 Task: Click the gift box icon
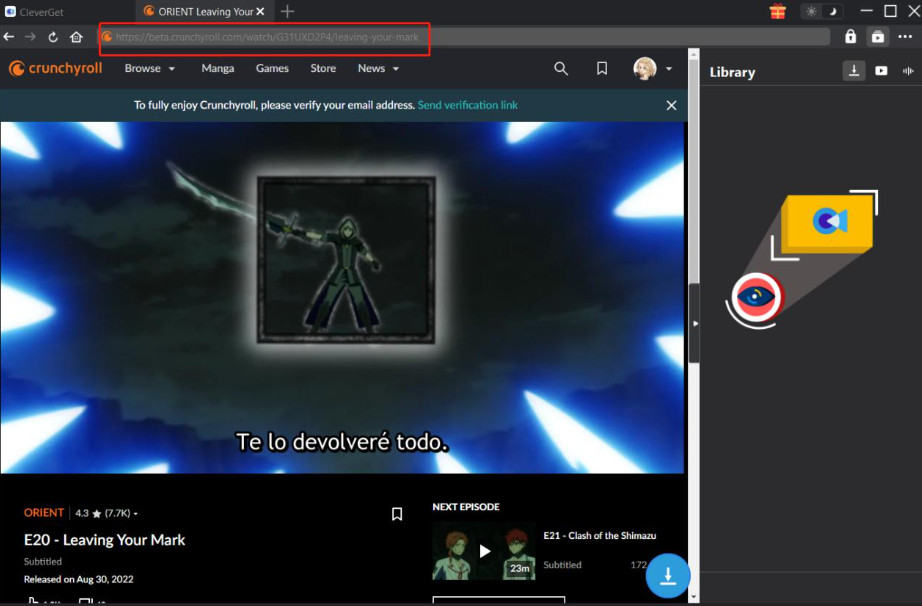coord(777,11)
